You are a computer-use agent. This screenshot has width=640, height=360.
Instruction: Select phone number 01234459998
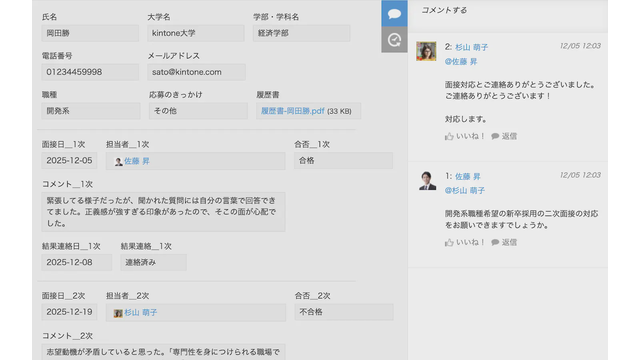click(90, 72)
